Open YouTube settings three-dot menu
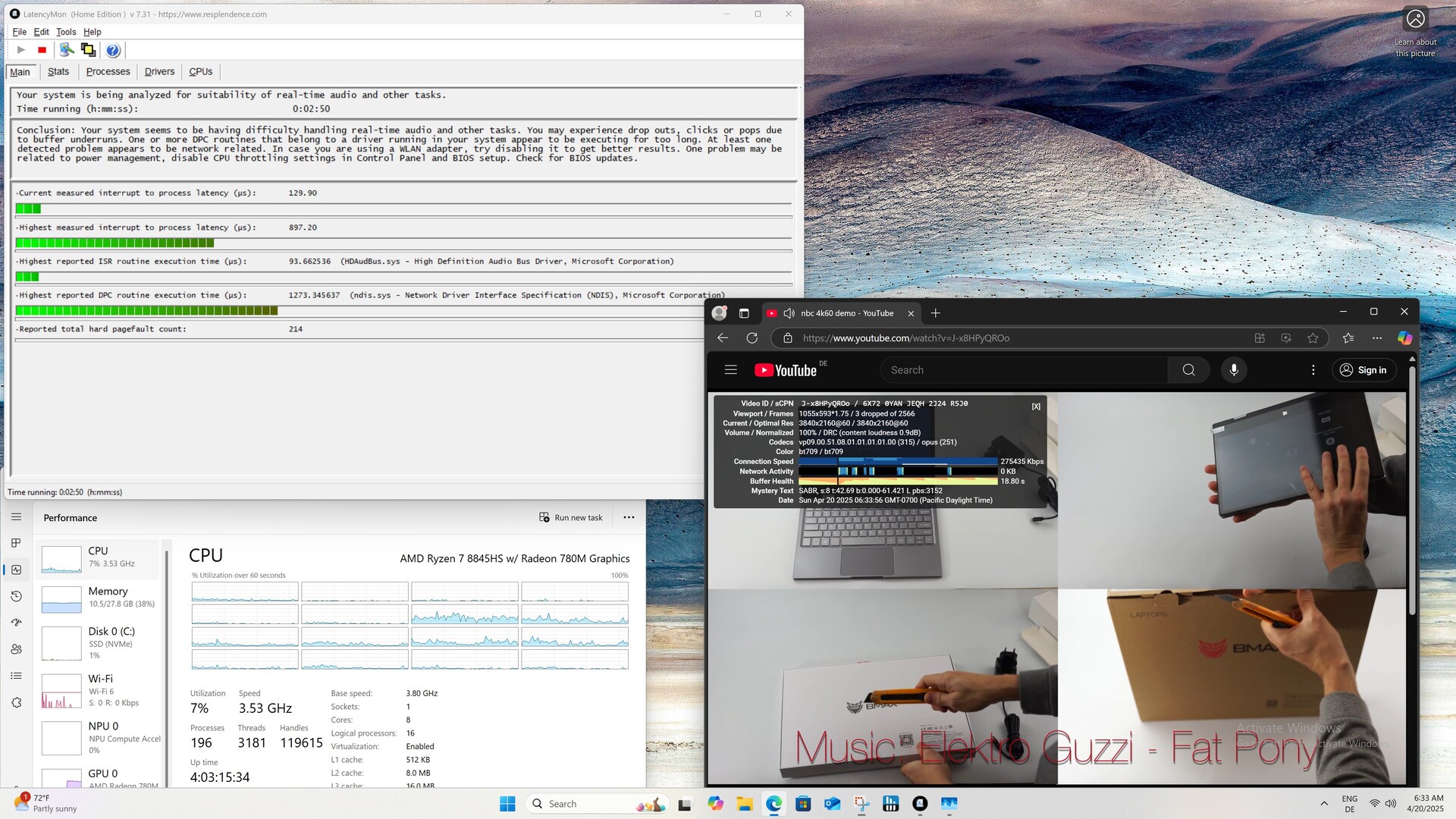Viewport: 1456px width, 819px height. [1313, 370]
